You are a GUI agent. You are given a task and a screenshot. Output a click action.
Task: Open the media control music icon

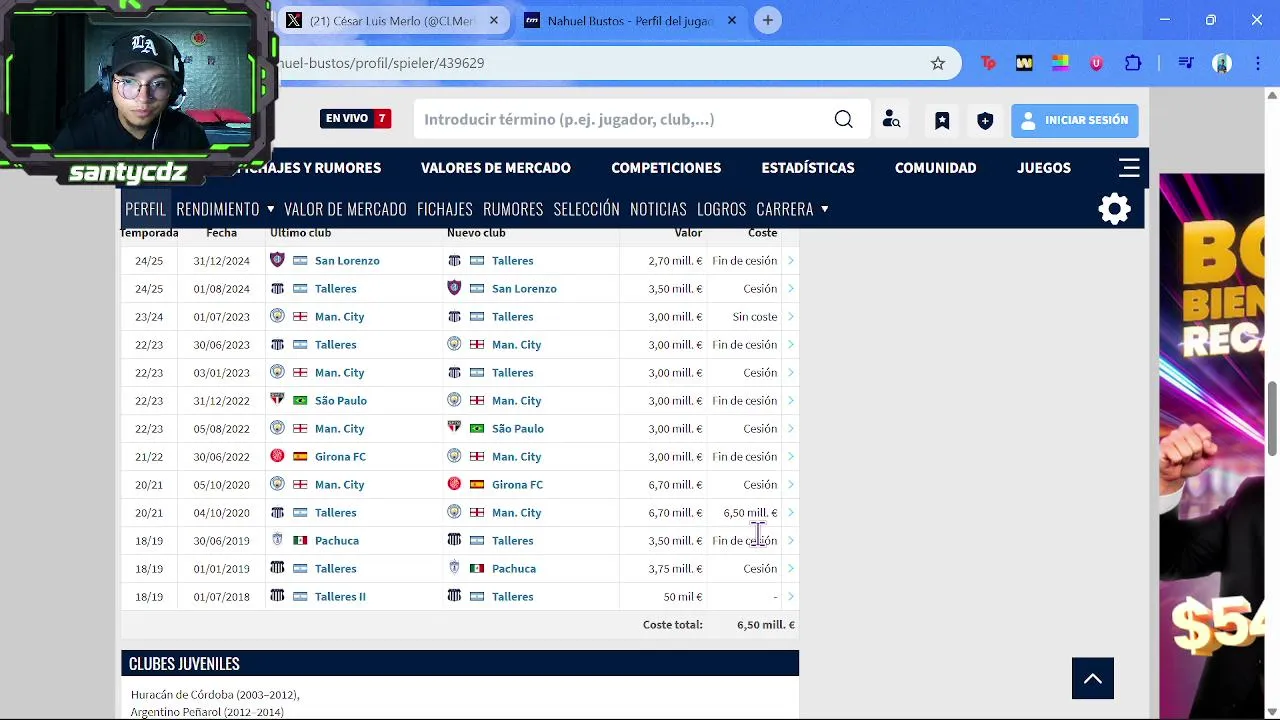pos(1186,63)
